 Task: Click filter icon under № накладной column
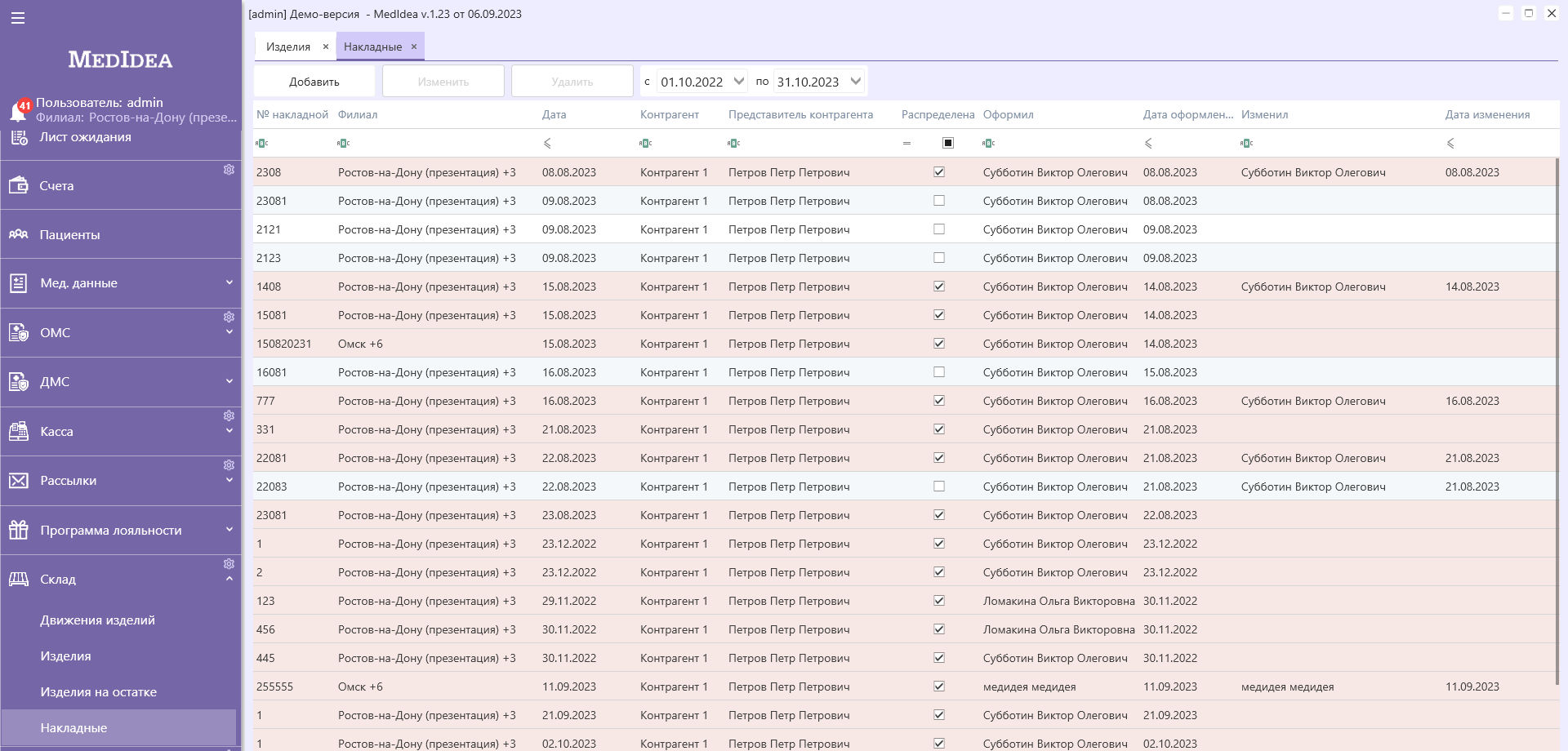pos(262,143)
